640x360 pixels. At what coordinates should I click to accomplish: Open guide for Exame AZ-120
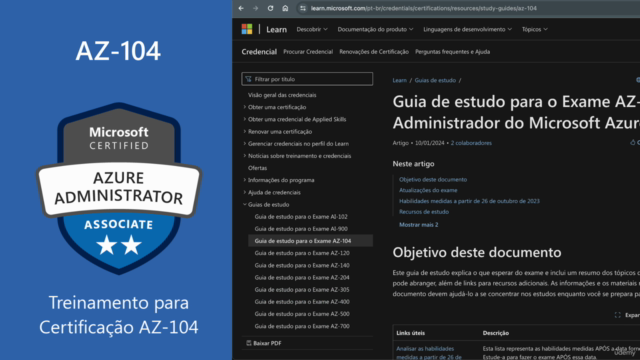[x=302, y=253]
